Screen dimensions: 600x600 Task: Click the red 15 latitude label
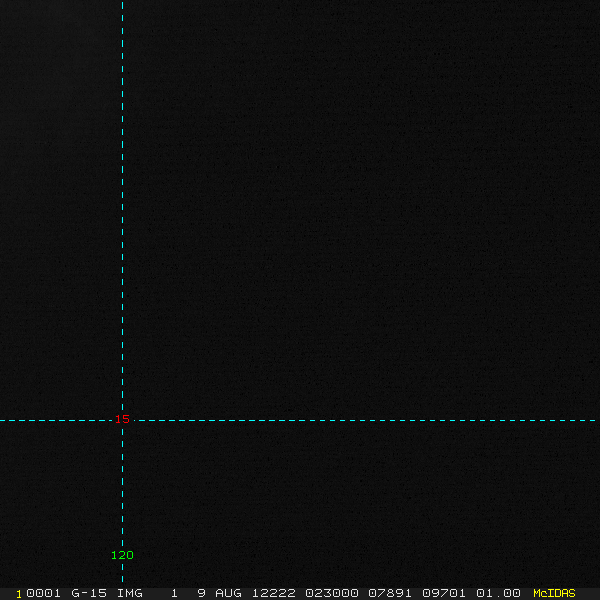(122, 419)
